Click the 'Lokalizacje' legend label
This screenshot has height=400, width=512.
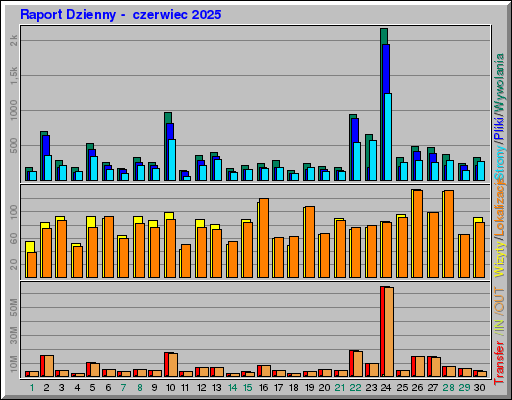tap(500, 207)
